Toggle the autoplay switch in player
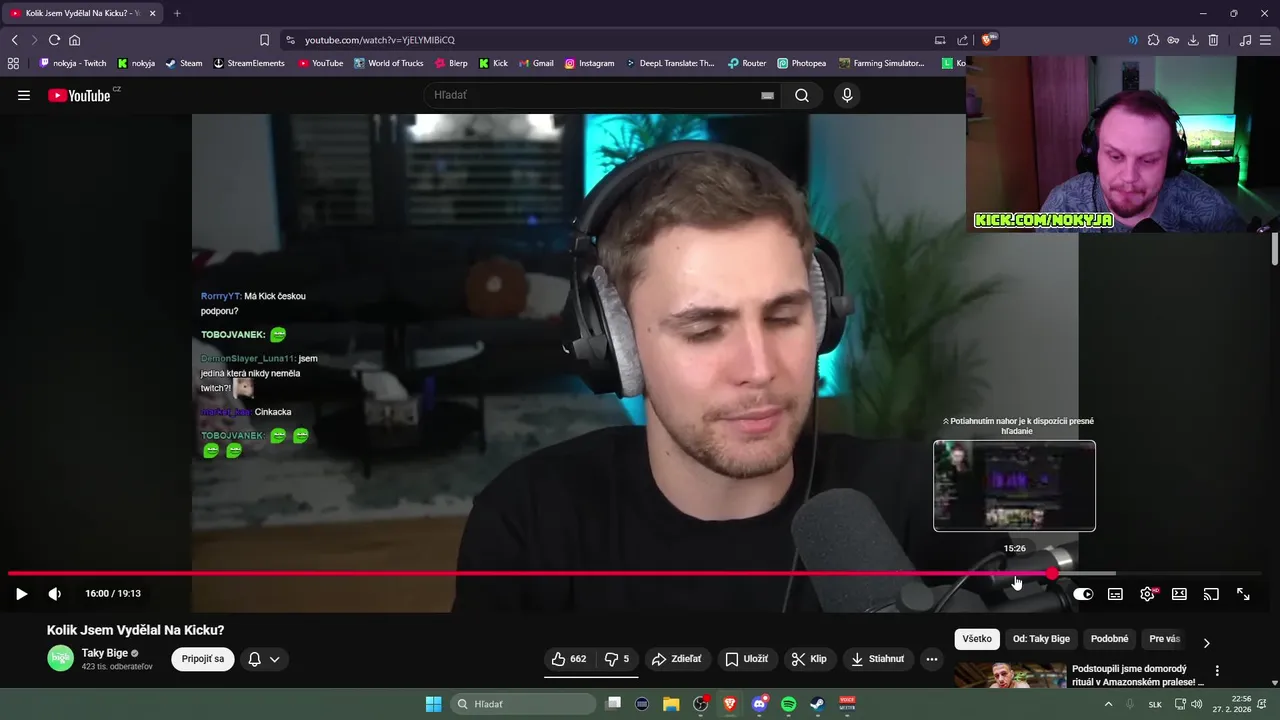Viewport: 1280px width, 720px height. coord(1083,594)
